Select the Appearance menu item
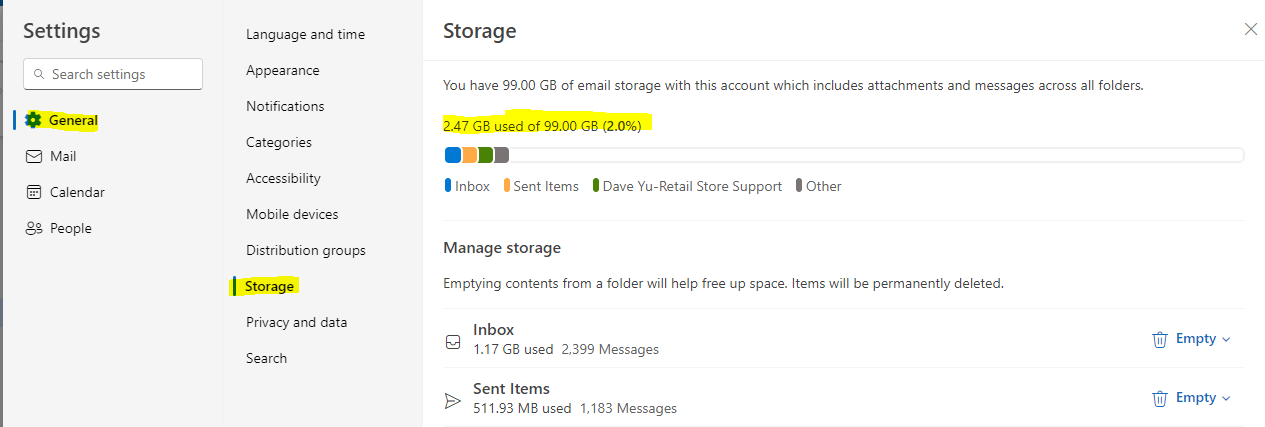This screenshot has height=427, width=1265. click(283, 70)
